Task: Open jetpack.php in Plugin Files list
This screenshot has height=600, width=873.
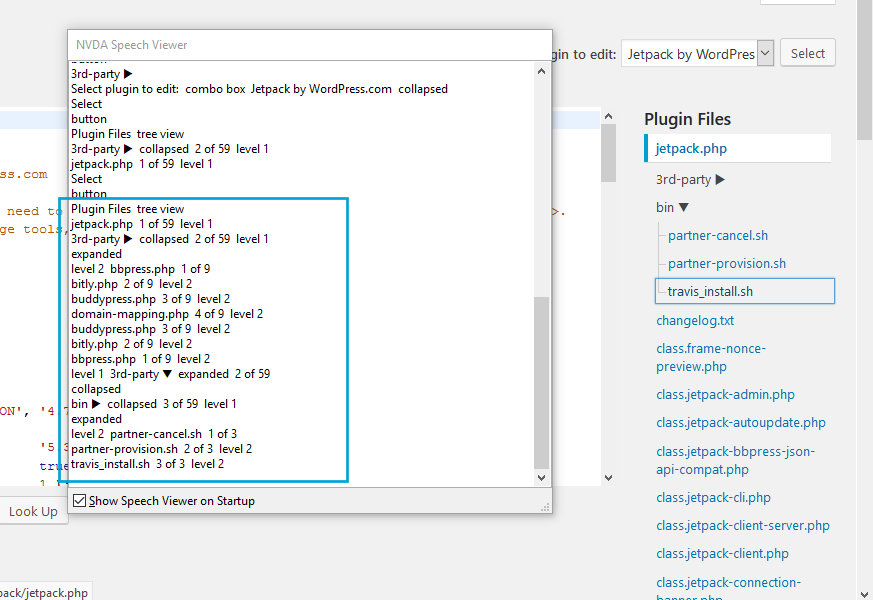Action: tap(691, 148)
